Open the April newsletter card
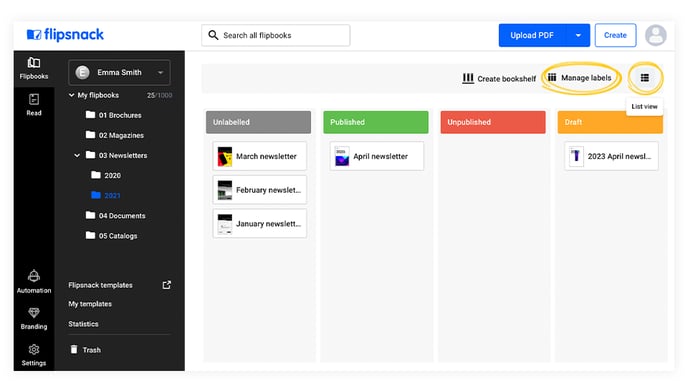688x391 pixels. pos(377,156)
